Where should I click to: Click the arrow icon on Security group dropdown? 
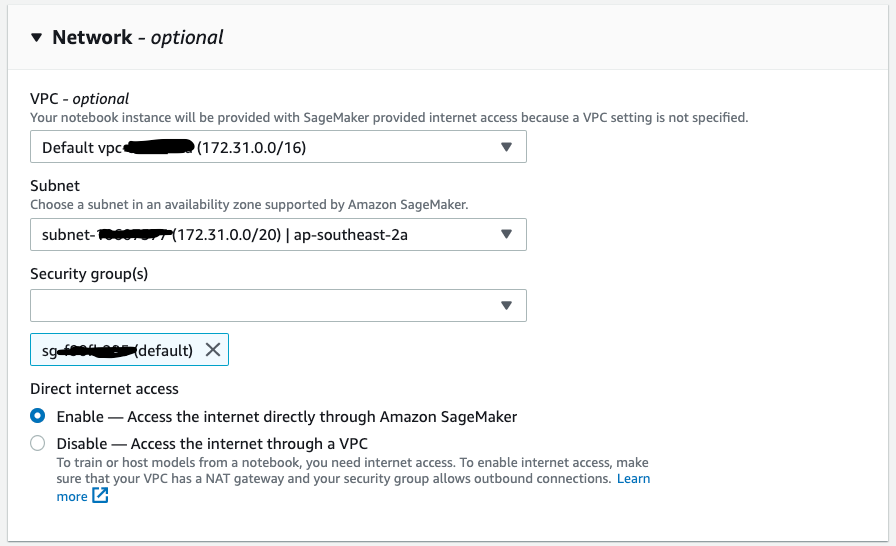(x=506, y=305)
